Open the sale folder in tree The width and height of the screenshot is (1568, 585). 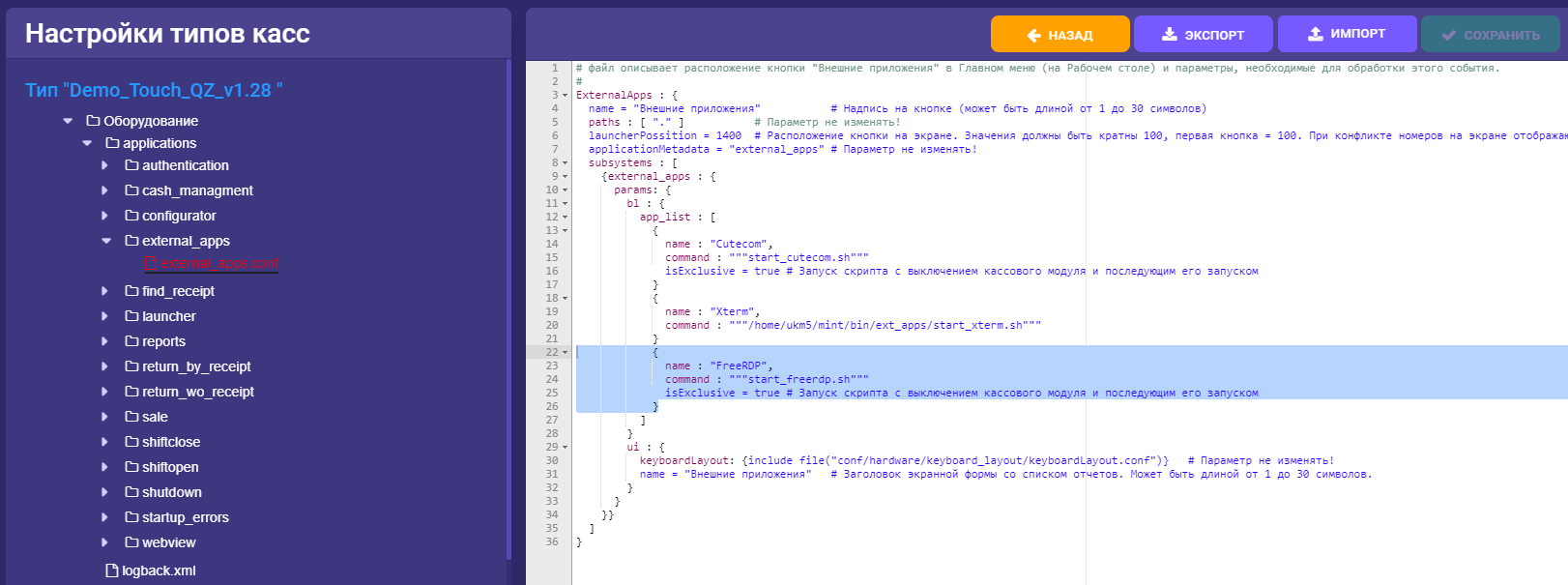155,417
